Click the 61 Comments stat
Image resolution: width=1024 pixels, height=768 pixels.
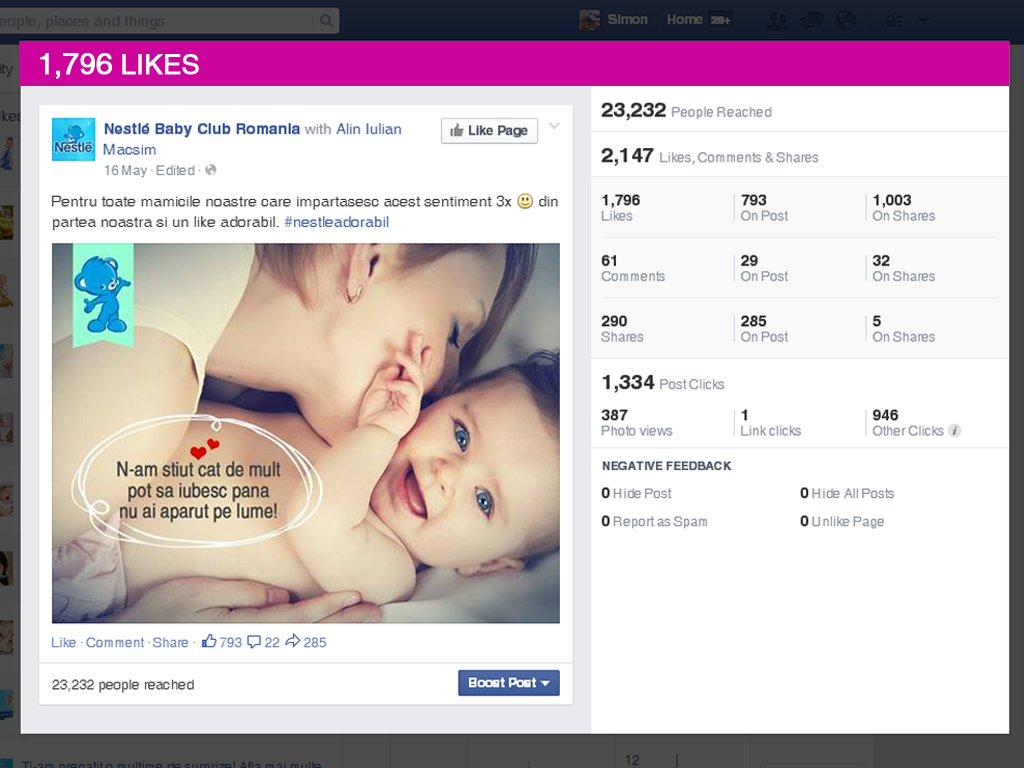[633, 268]
